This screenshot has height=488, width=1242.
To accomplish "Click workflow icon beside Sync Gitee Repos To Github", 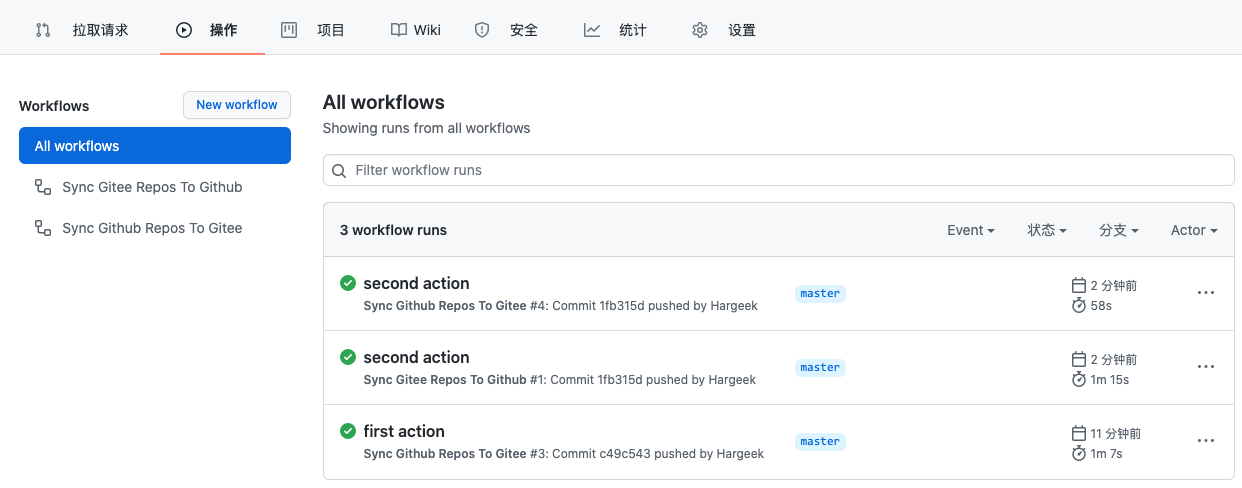I will tap(43, 187).
